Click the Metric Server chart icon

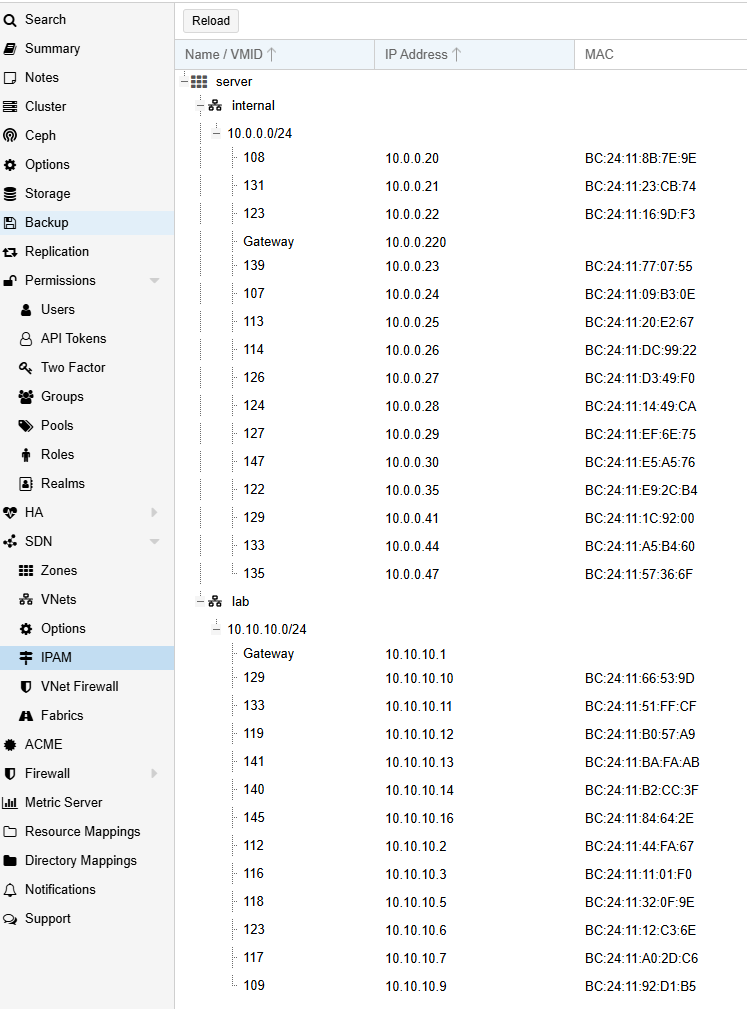click(10, 802)
